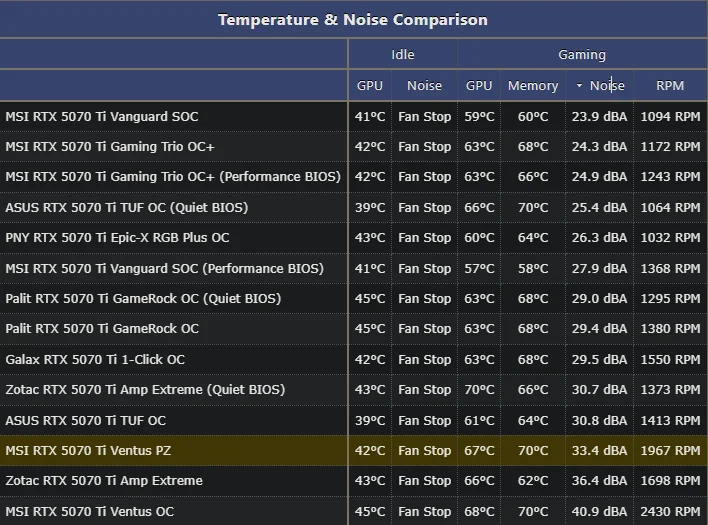Click PNY RTX 5070 Ti Epic-X RGB Plus OC
The width and height of the screenshot is (708, 525).
[117, 238]
